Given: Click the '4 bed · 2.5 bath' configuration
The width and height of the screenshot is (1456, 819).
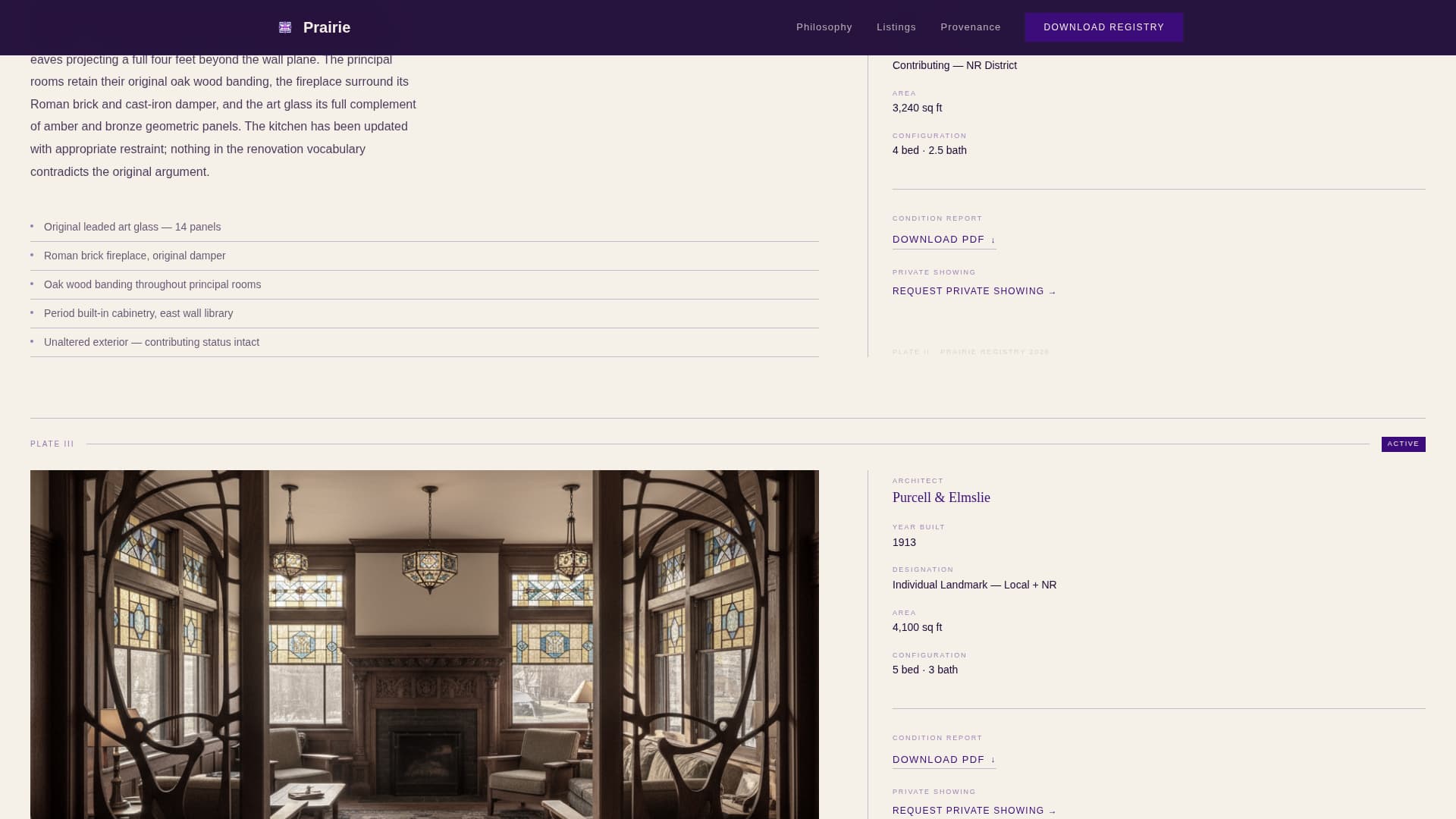Looking at the screenshot, I should 930,150.
